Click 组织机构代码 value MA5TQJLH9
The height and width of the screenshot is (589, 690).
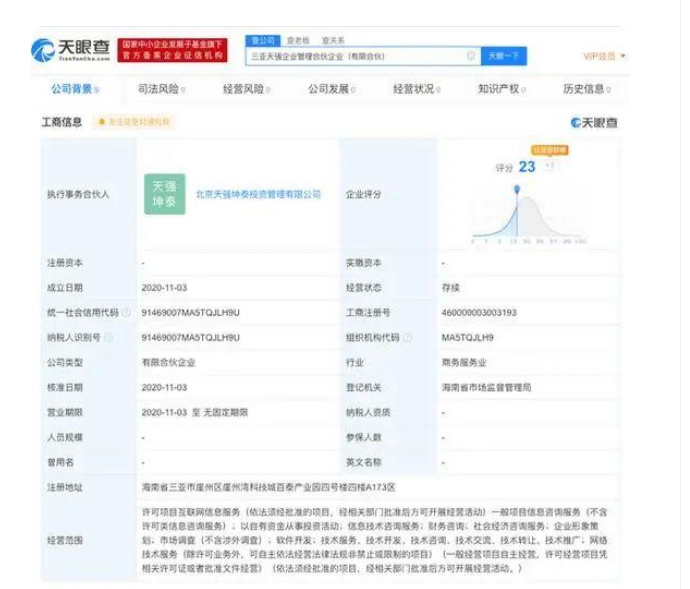(467, 338)
